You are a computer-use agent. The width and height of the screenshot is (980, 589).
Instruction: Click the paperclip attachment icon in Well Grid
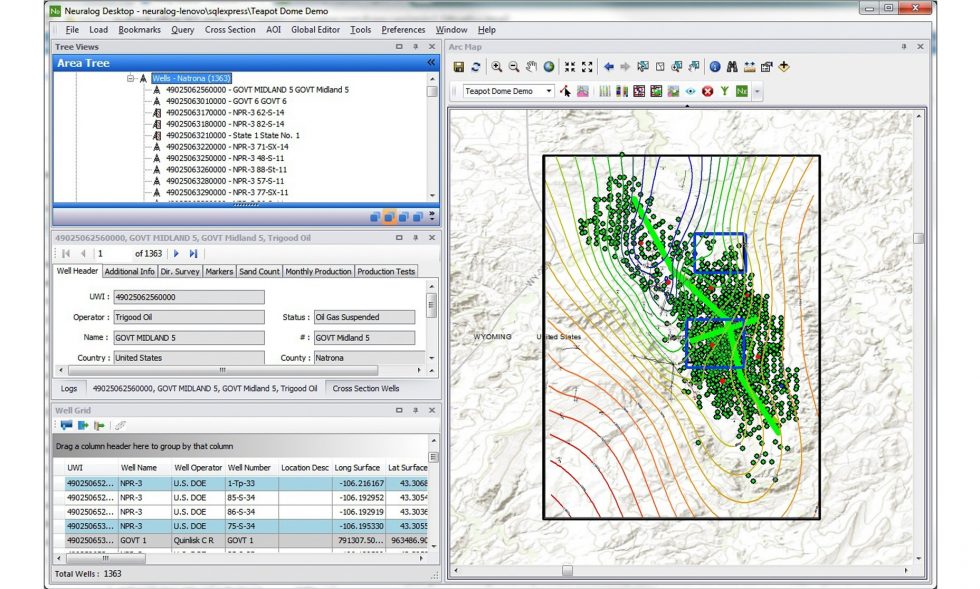click(120, 424)
